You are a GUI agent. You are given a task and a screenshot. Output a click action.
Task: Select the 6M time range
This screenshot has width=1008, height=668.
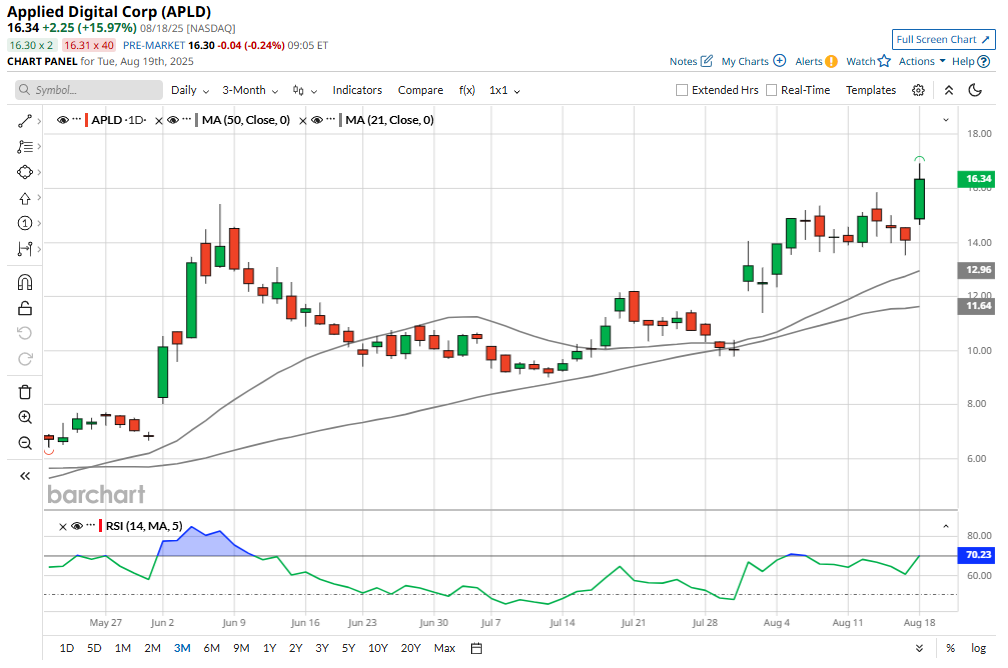(x=212, y=648)
